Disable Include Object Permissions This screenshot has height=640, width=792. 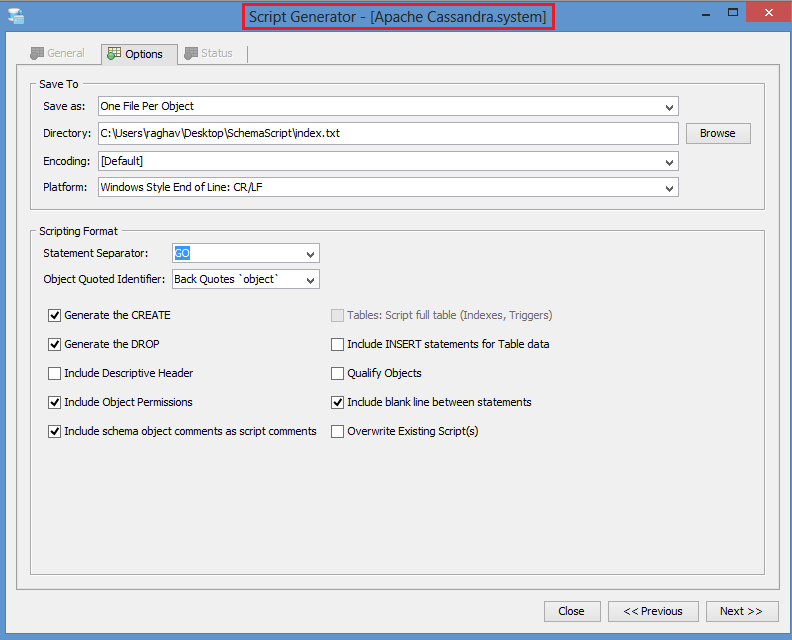(55, 403)
